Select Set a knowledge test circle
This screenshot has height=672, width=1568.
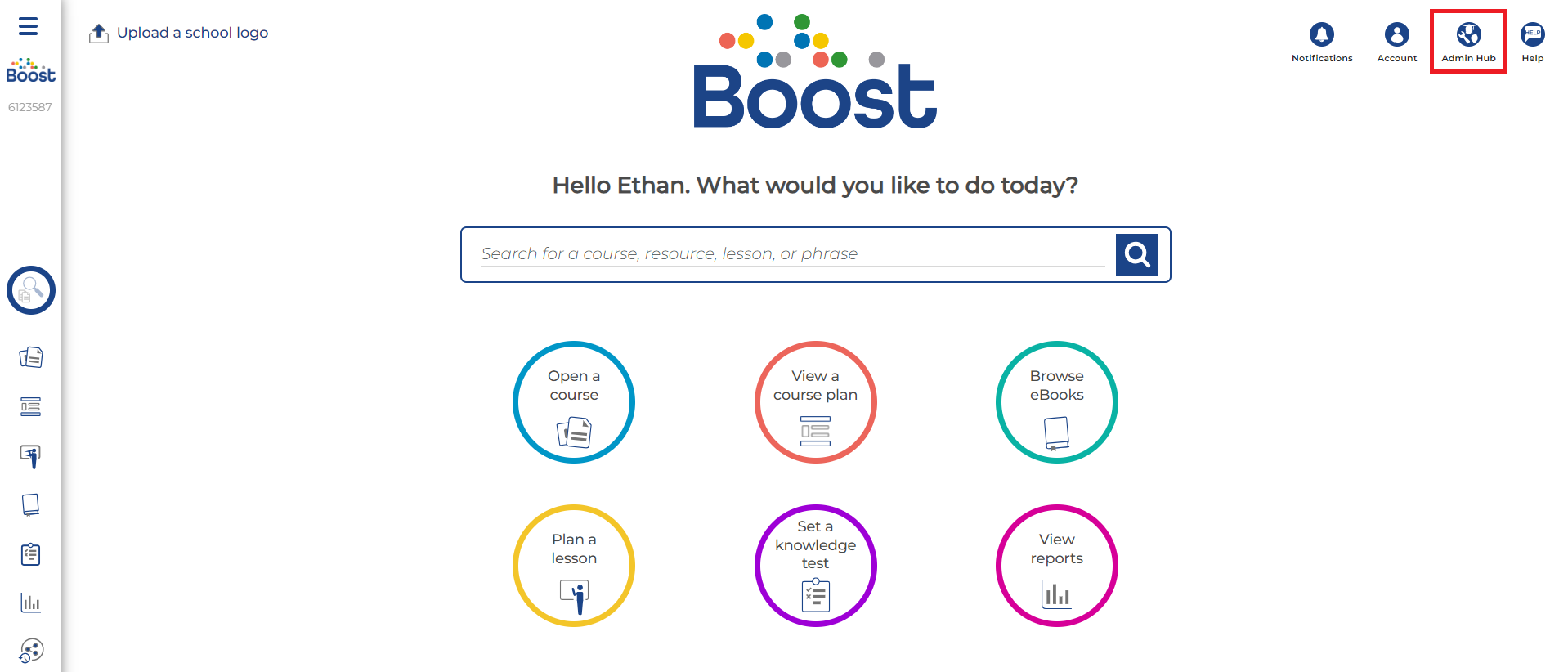click(815, 566)
